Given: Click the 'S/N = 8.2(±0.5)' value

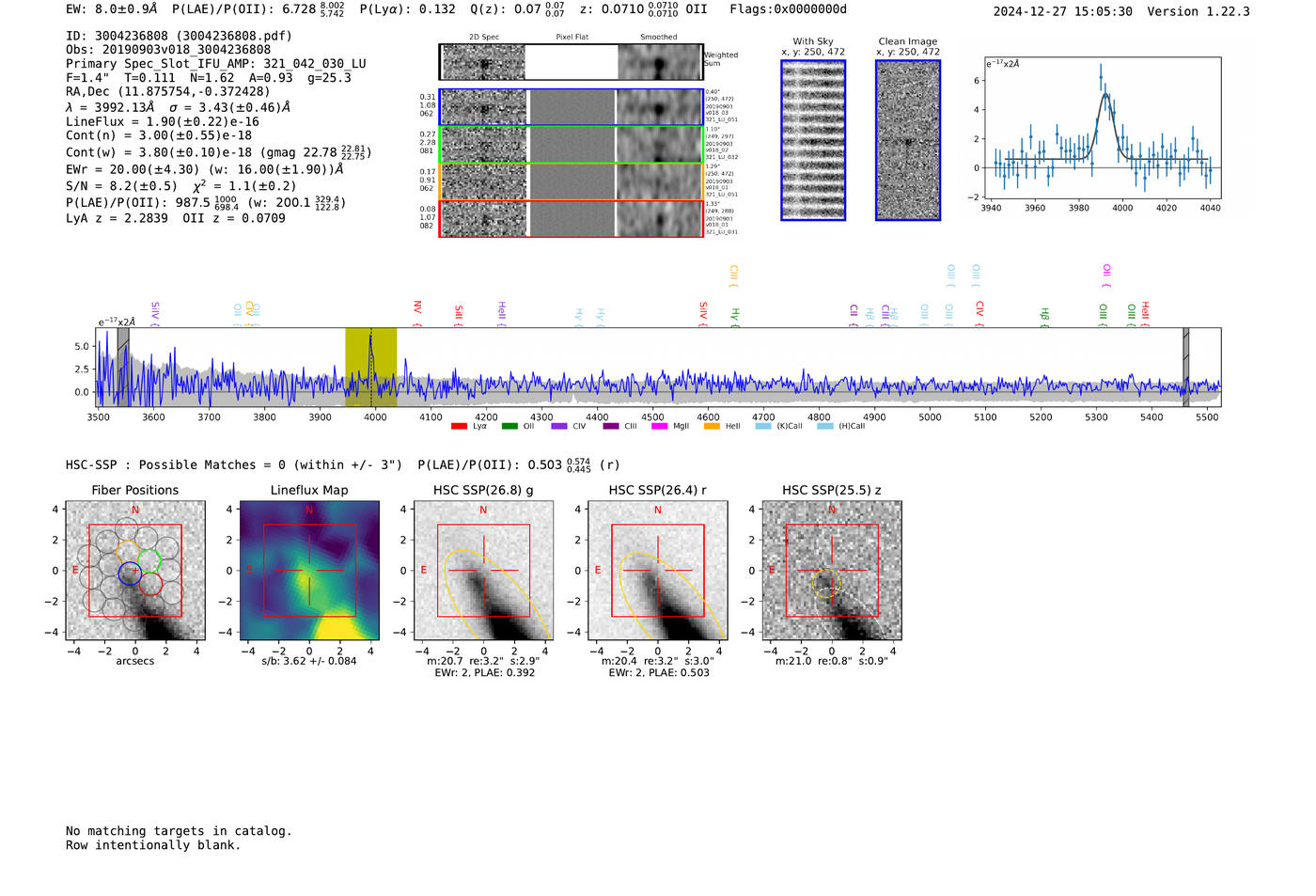Looking at the screenshot, I should click(x=121, y=186).
